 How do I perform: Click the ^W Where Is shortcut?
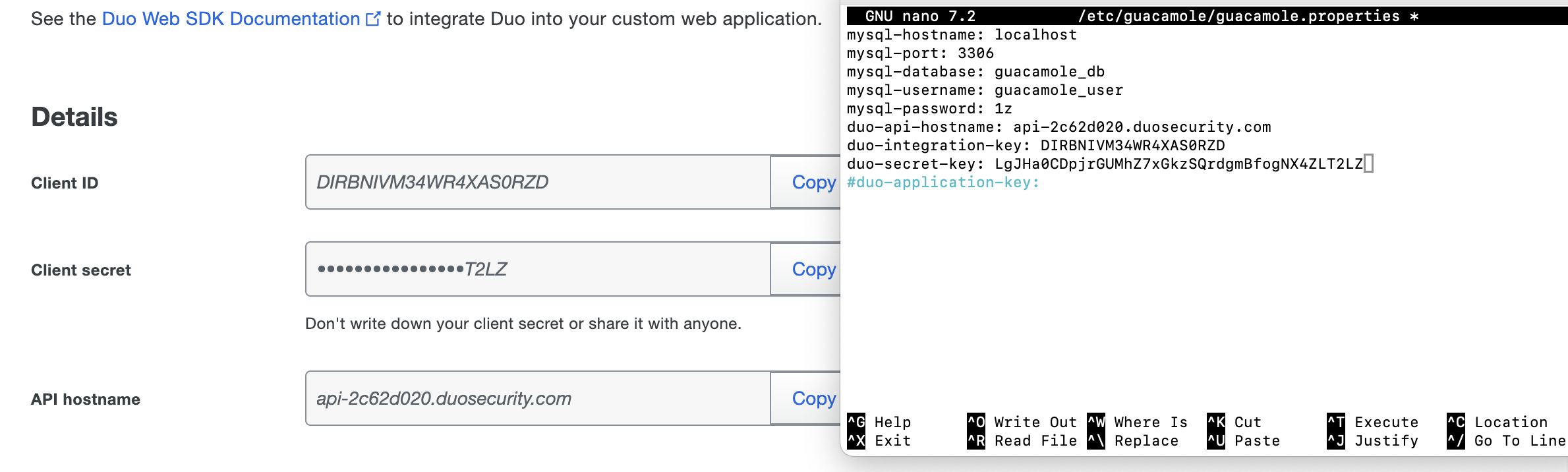pos(1137,422)
